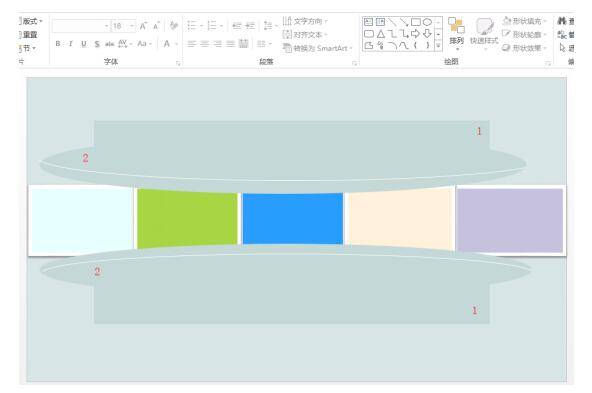Image resolution: width=592 pixels, height=393 pixels.
Task: Select the right brace shape
Action: [427, 46]
